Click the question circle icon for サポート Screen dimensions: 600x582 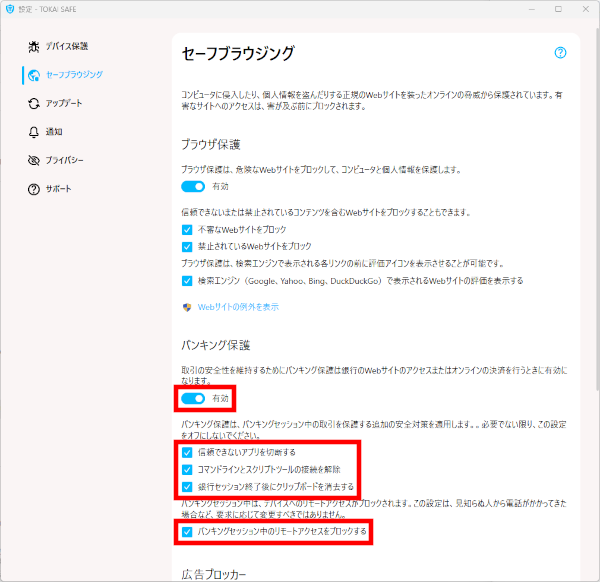pos(34,189)
